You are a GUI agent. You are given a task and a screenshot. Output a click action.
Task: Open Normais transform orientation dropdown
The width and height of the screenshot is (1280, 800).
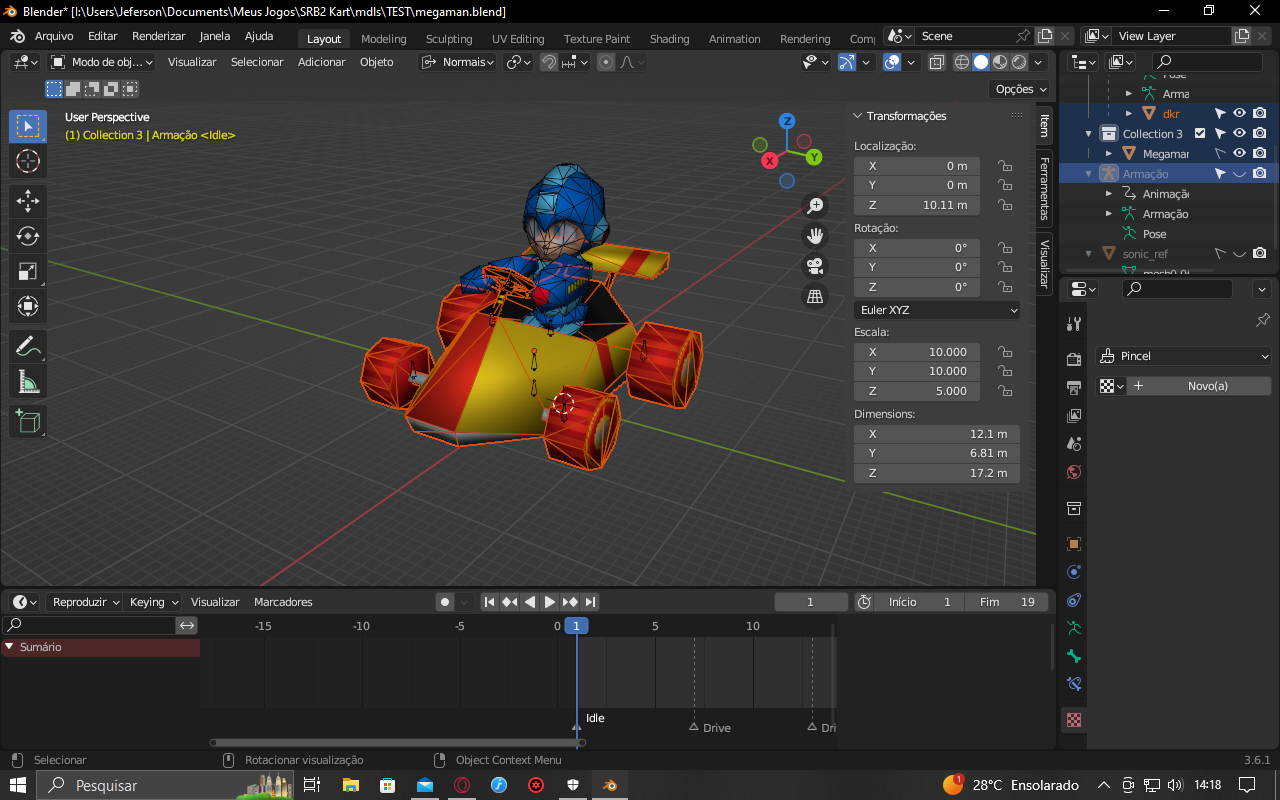coord(458,62)
